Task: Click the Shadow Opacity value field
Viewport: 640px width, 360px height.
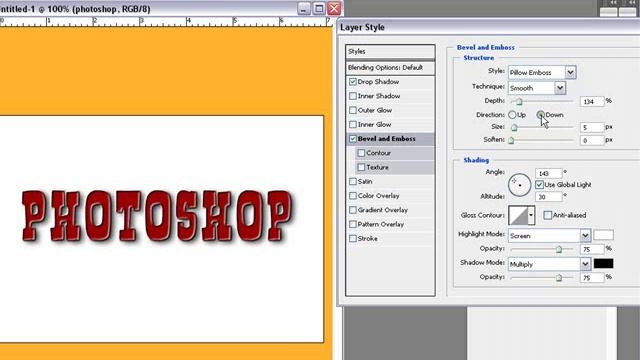Action: click(x=592, y=278)
